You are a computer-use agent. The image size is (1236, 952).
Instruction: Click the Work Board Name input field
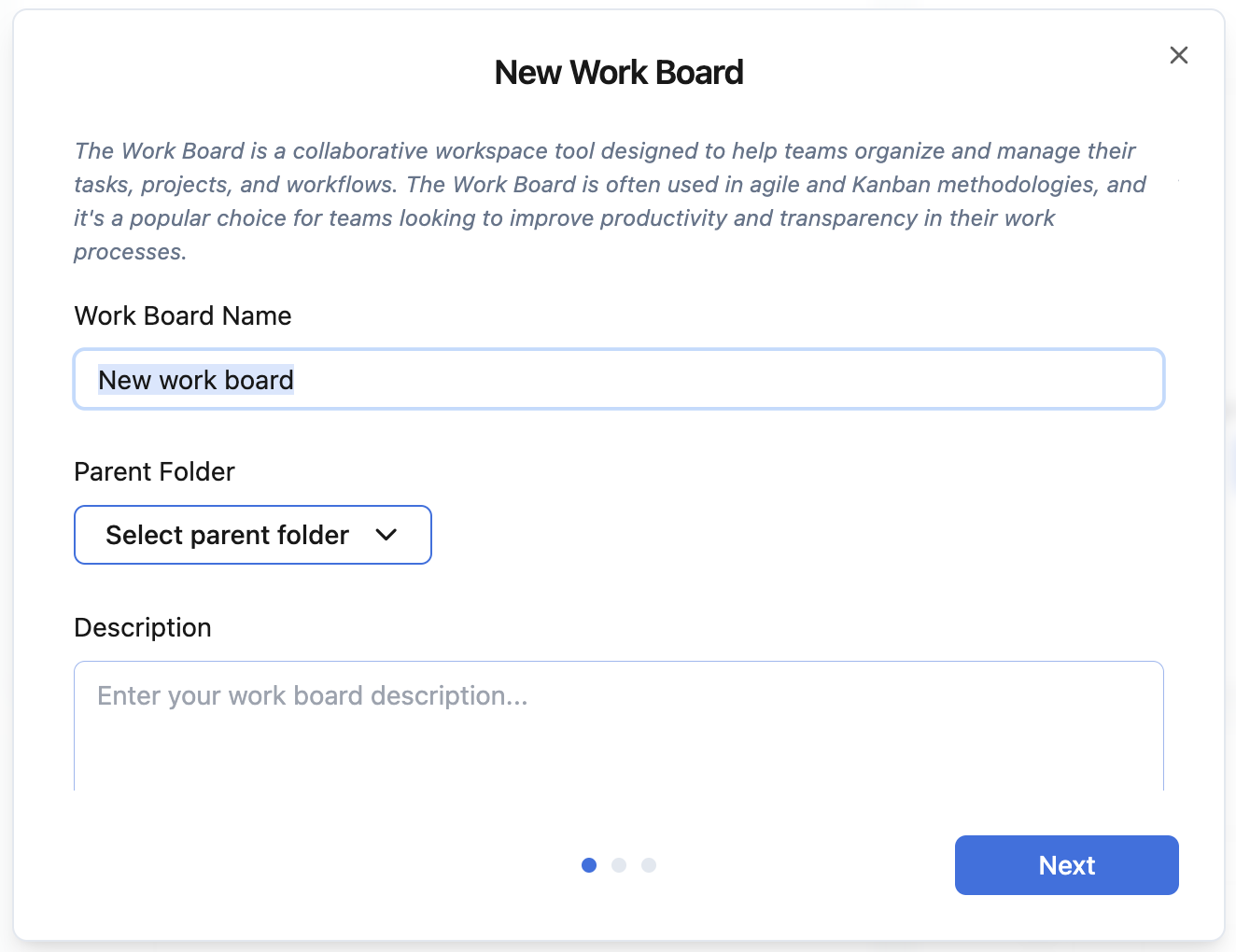[x=618, y=380]
